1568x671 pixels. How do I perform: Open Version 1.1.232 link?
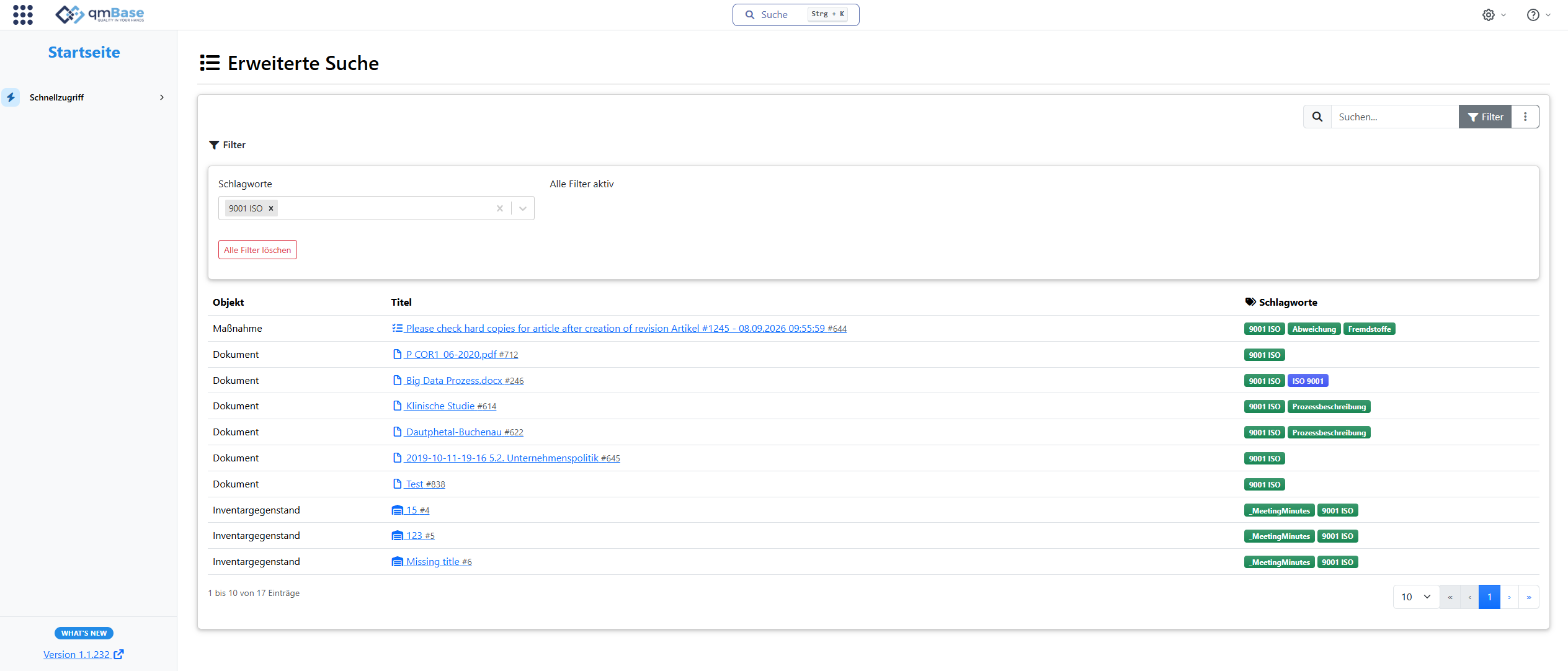click(x=84, y=654)
